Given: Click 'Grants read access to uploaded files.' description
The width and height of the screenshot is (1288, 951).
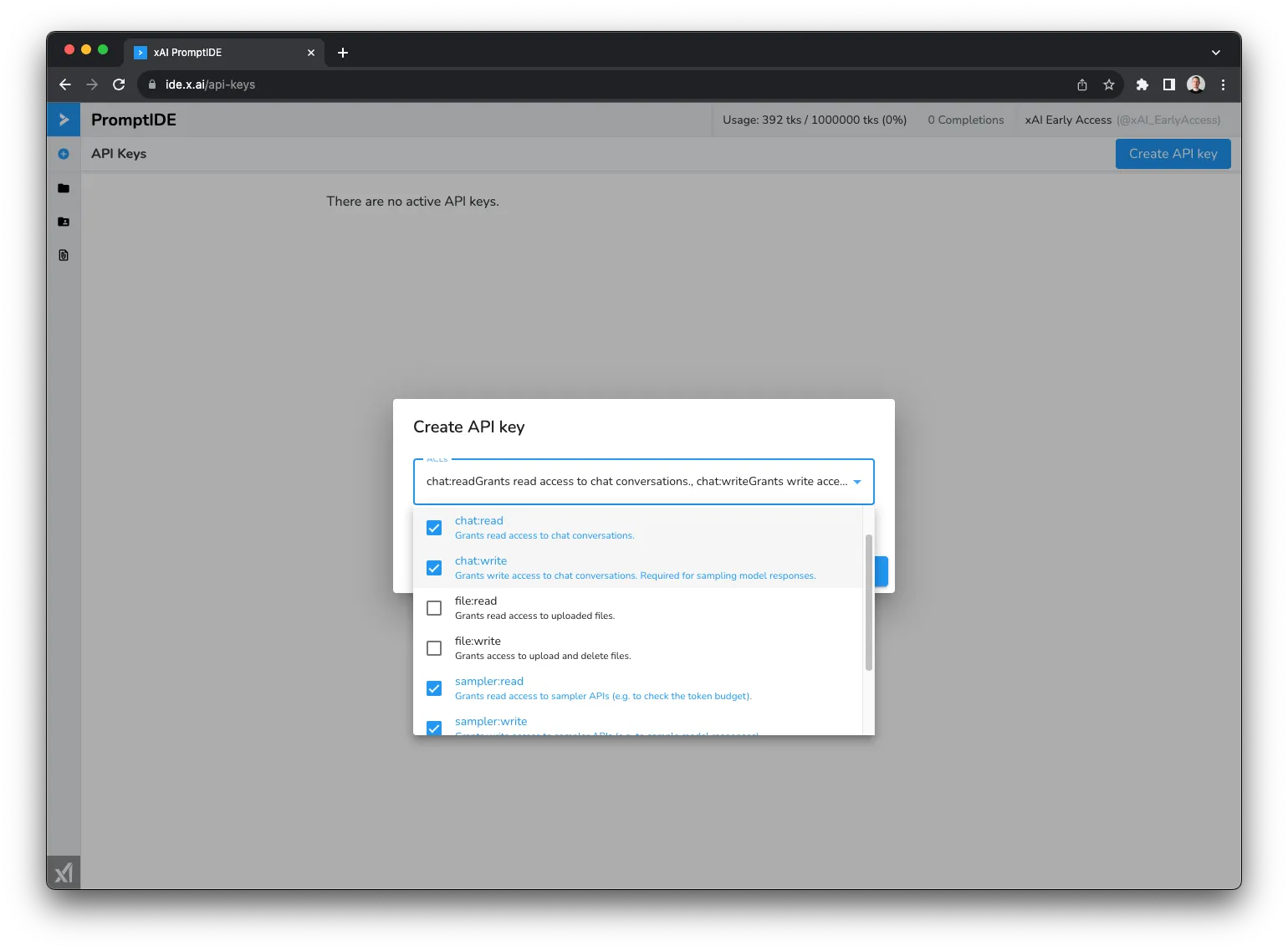Looking at the screenshot, I should (x=535, y=616).
